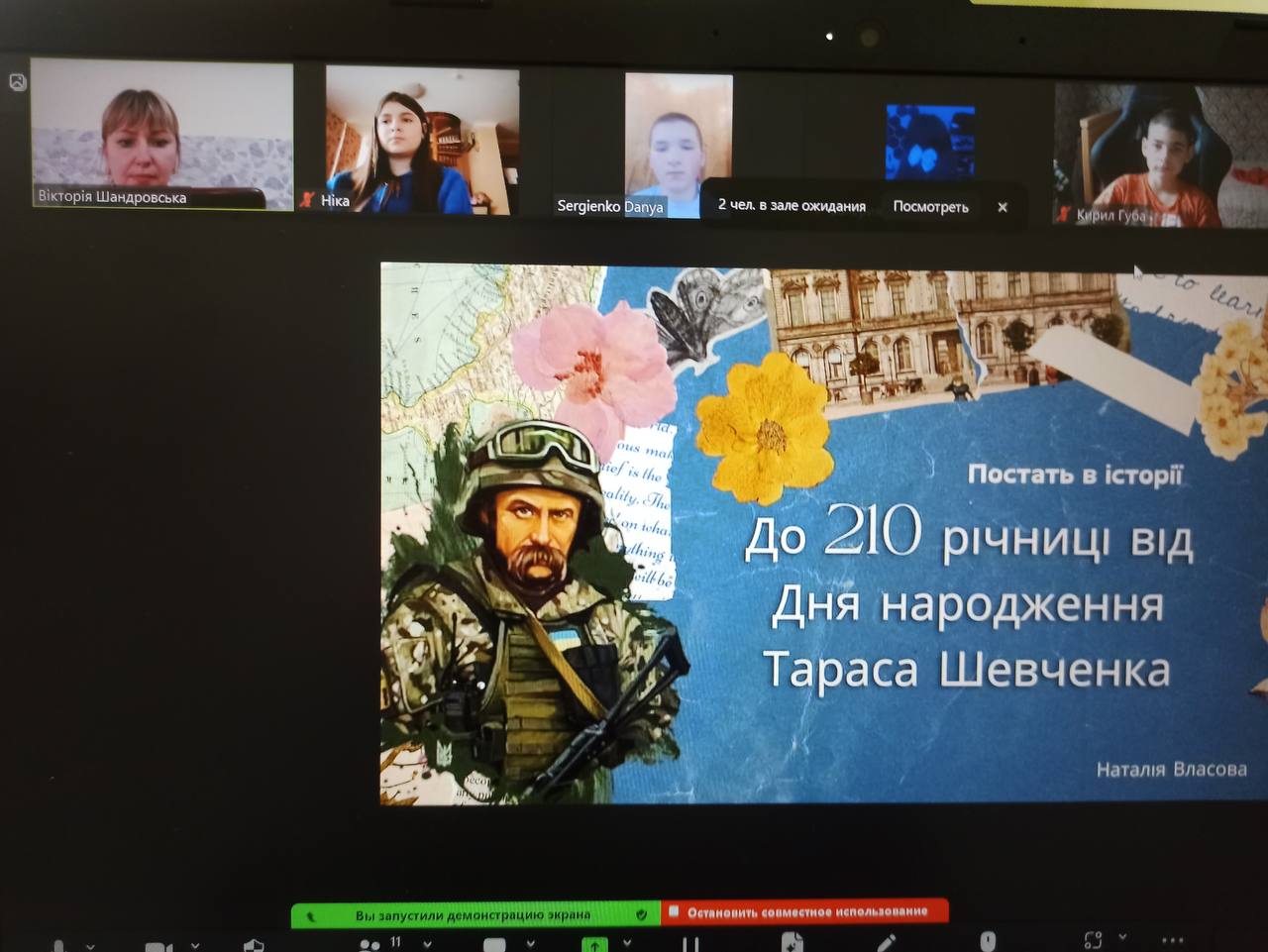Click Ніка's muted microphone icon
The image size is (1268, 952).
point(307,200)
